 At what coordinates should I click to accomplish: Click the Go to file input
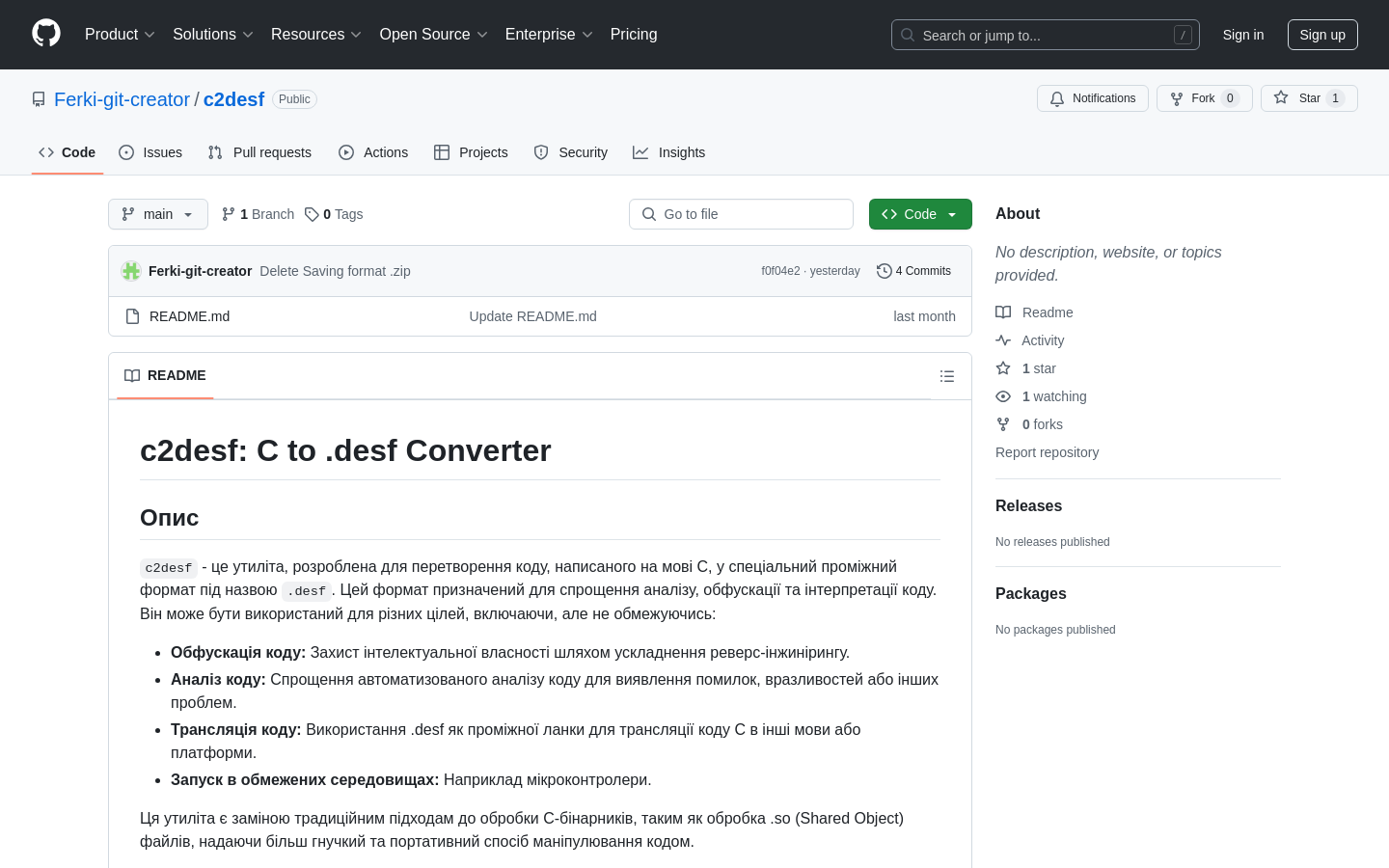pos(741,214)
